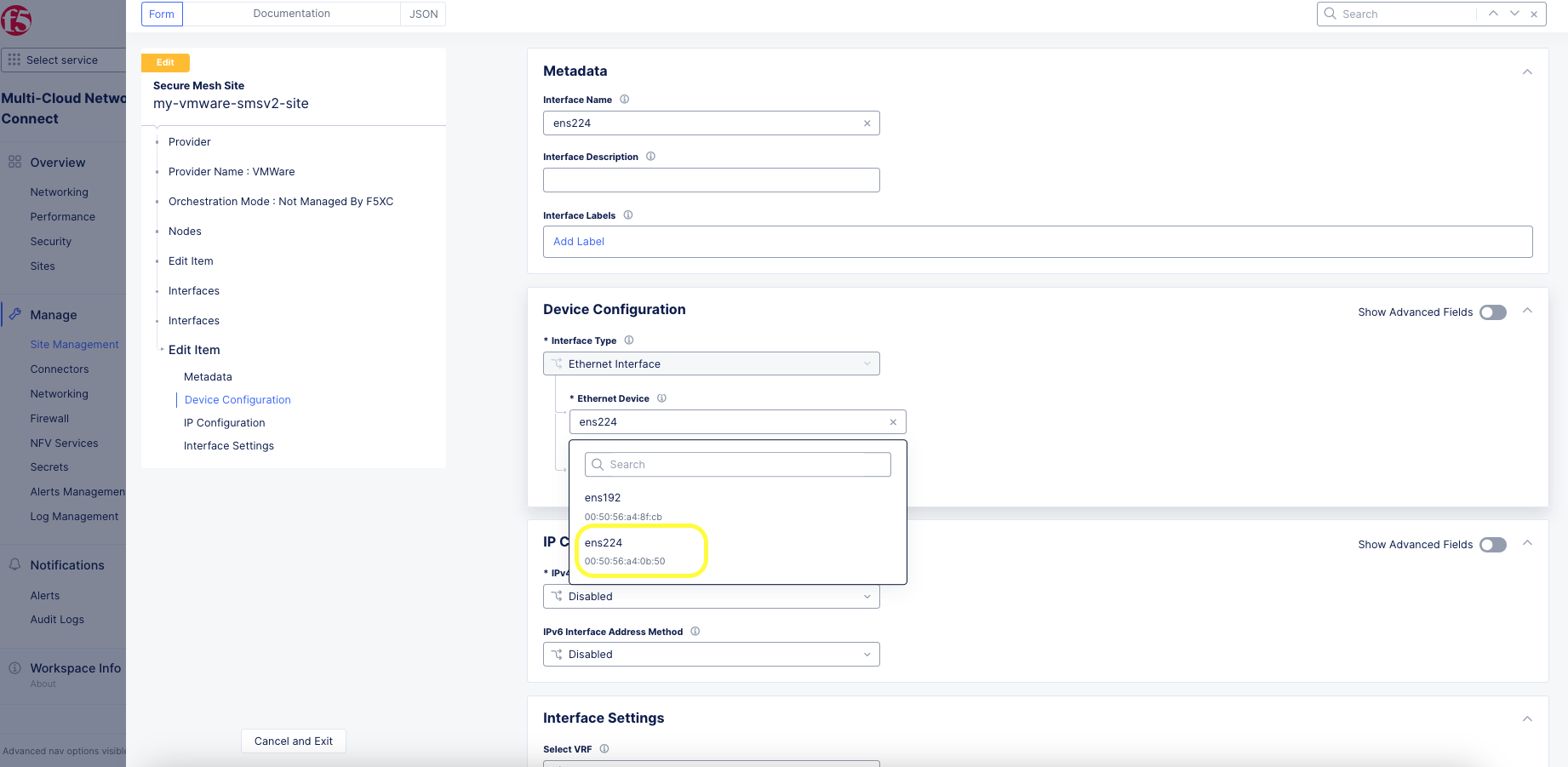Click the info icon beside Interface Name
The height and width of the screenshot is (767, 1568).
624,100
